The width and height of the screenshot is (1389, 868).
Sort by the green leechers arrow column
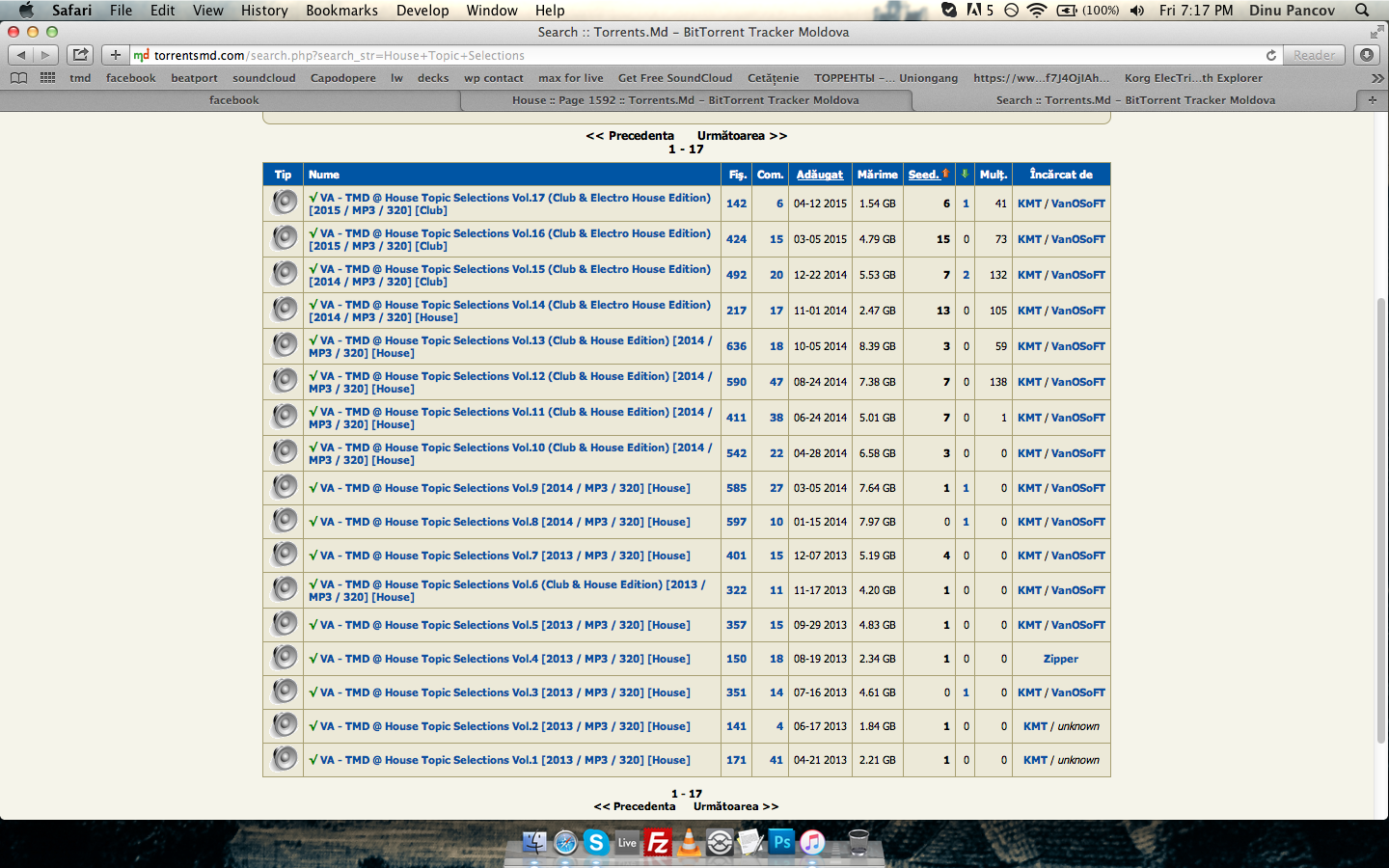[965, 174]
